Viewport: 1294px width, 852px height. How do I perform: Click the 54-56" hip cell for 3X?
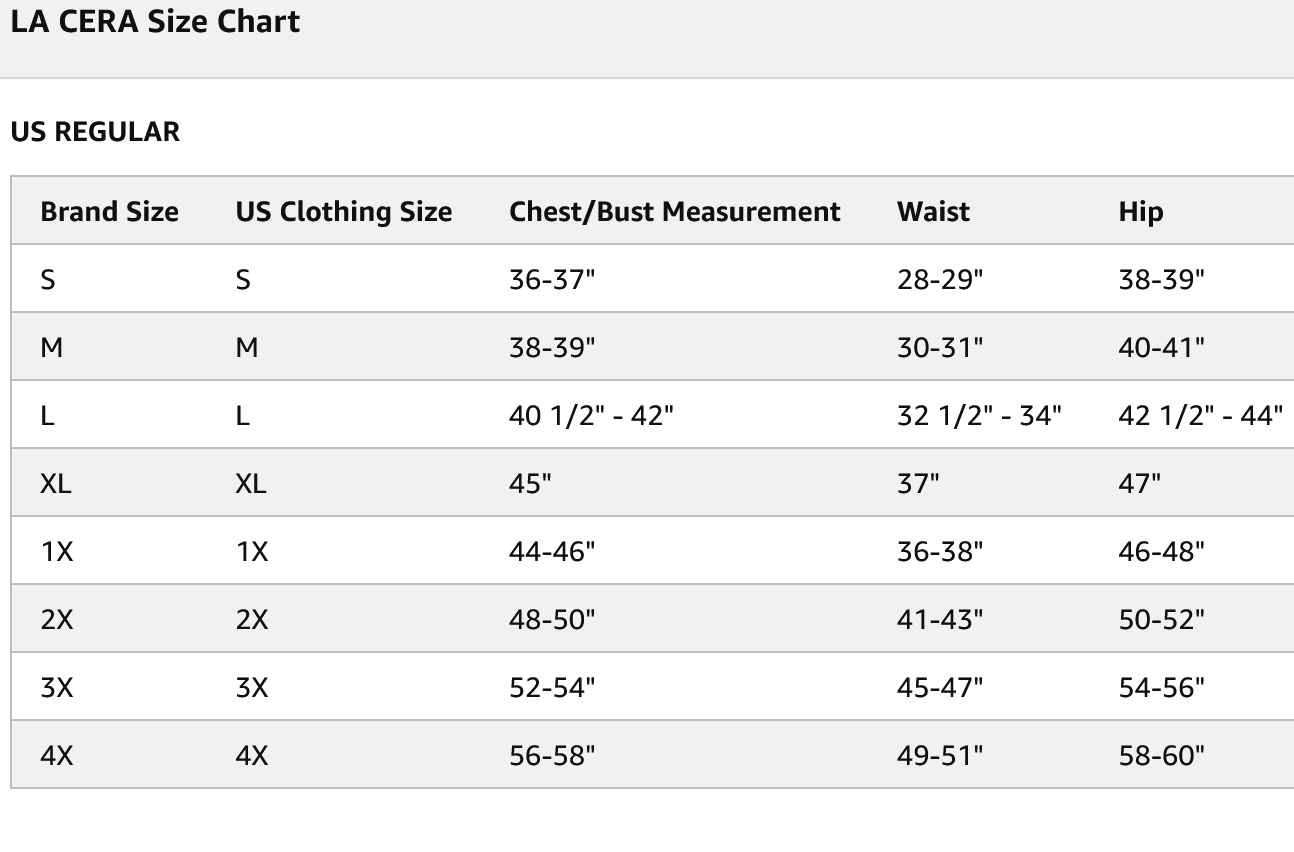coord(1162,687)
